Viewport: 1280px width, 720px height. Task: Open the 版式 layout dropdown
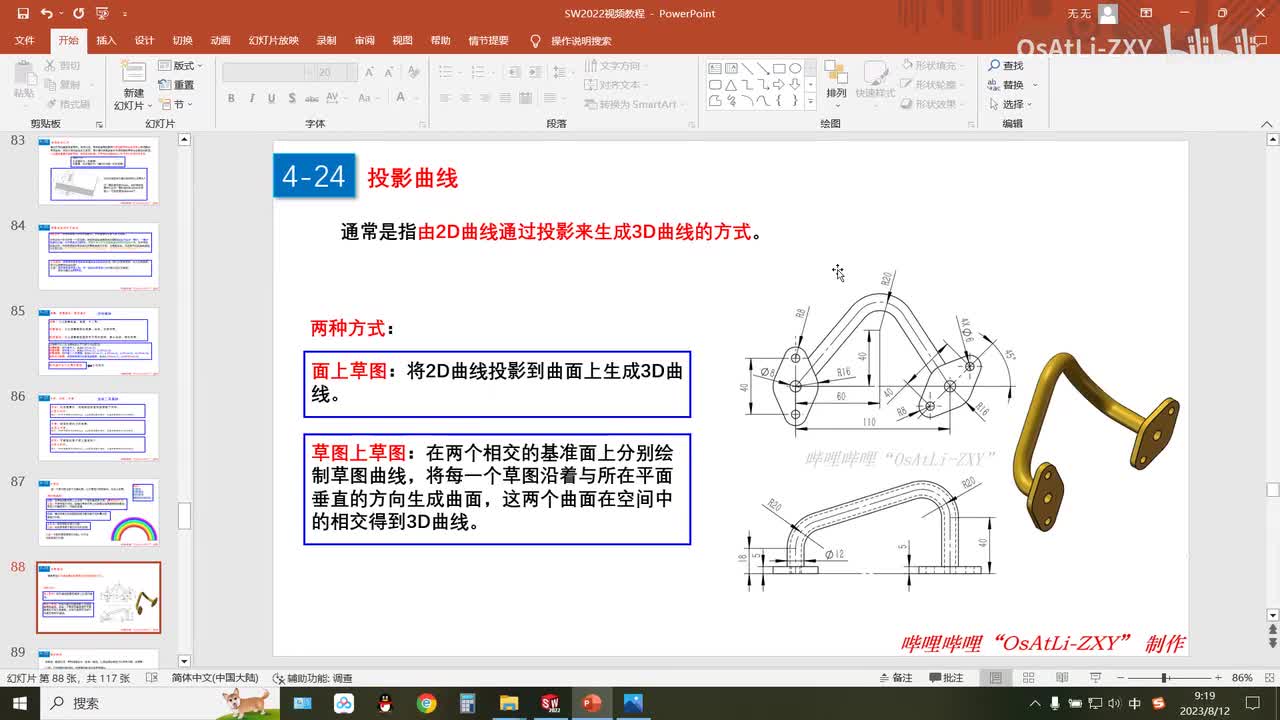point(178,66)
